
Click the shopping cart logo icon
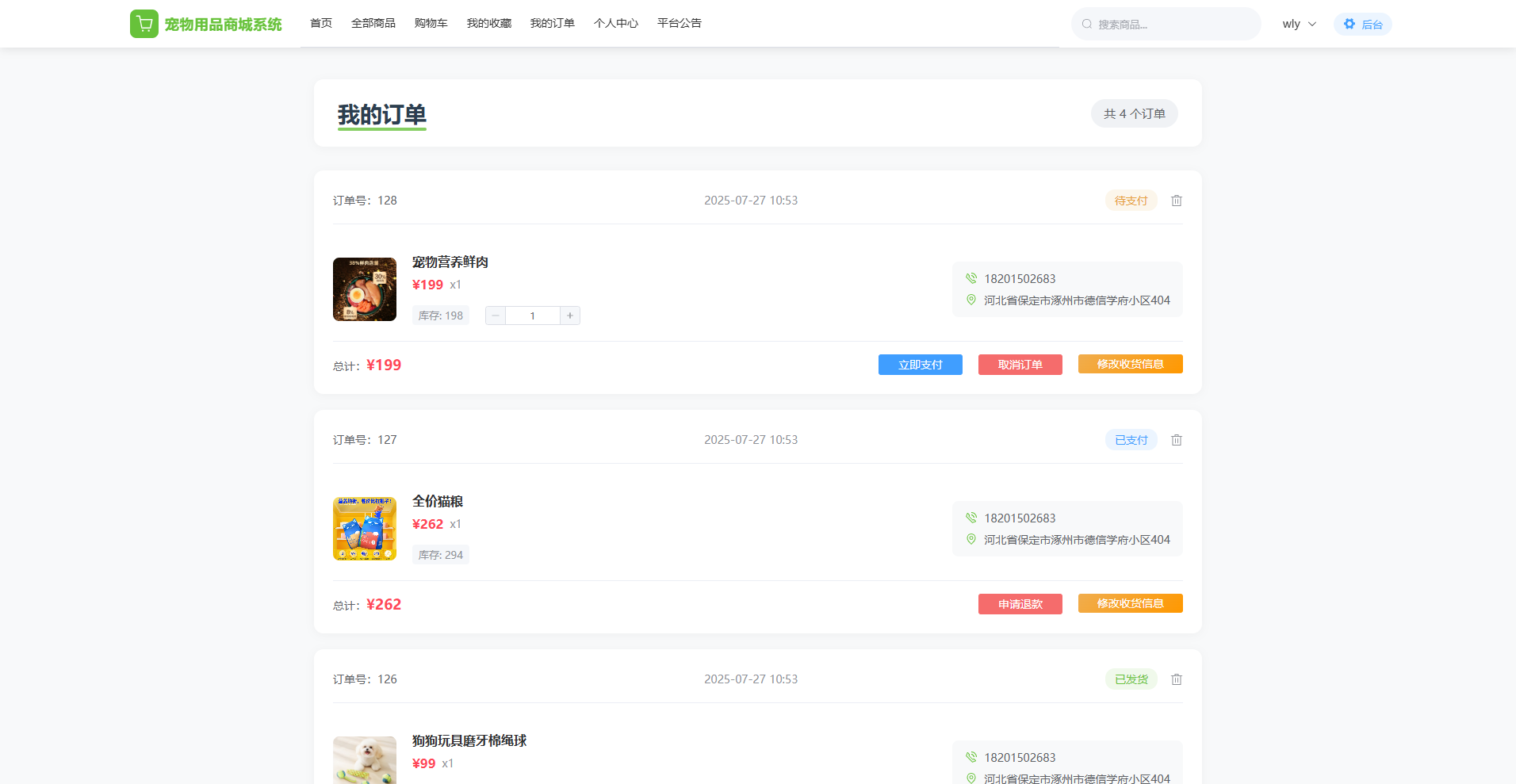(x=144, y=24)
